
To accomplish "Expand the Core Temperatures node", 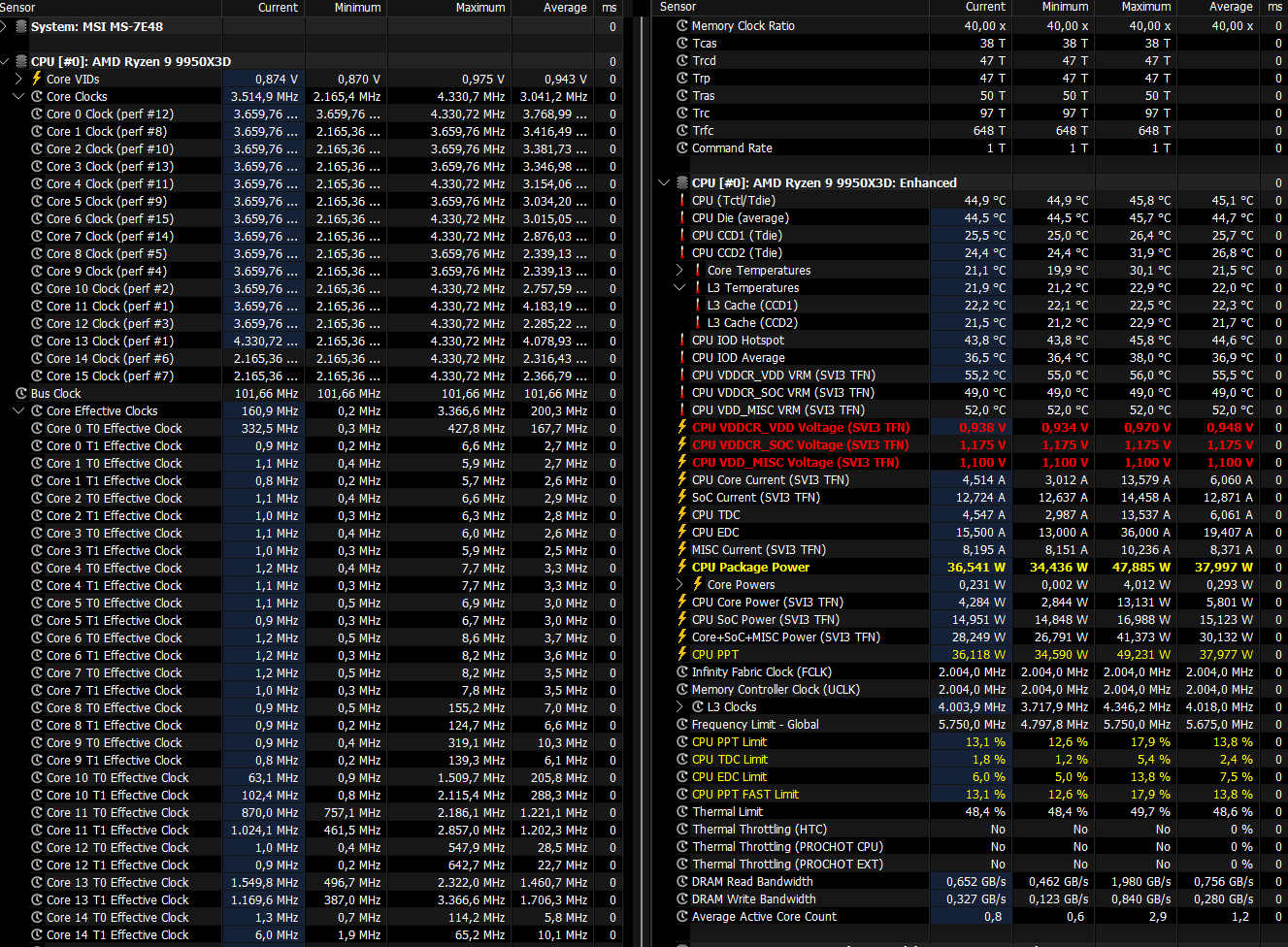I will coord(681,270).
